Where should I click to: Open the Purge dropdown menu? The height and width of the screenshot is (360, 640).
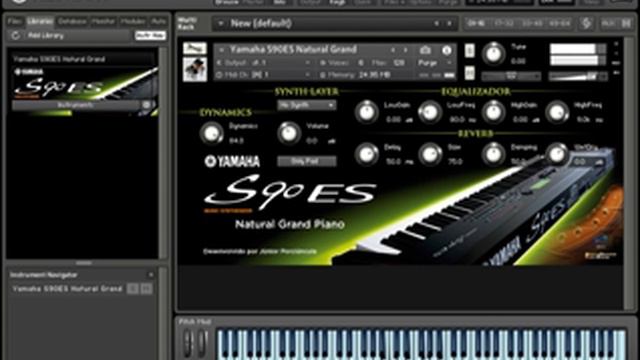click(434, 63)
